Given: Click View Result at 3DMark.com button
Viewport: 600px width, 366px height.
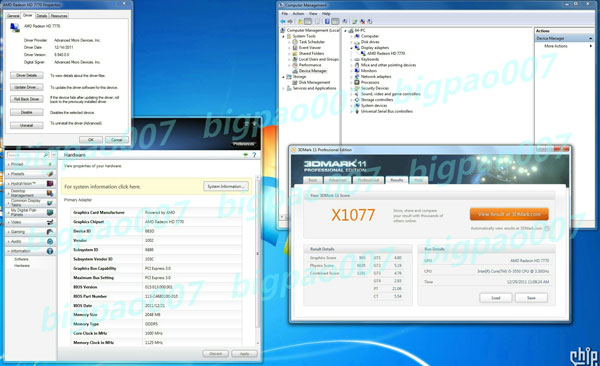Looking at the screenshot, I should click(x=509, y=214).
